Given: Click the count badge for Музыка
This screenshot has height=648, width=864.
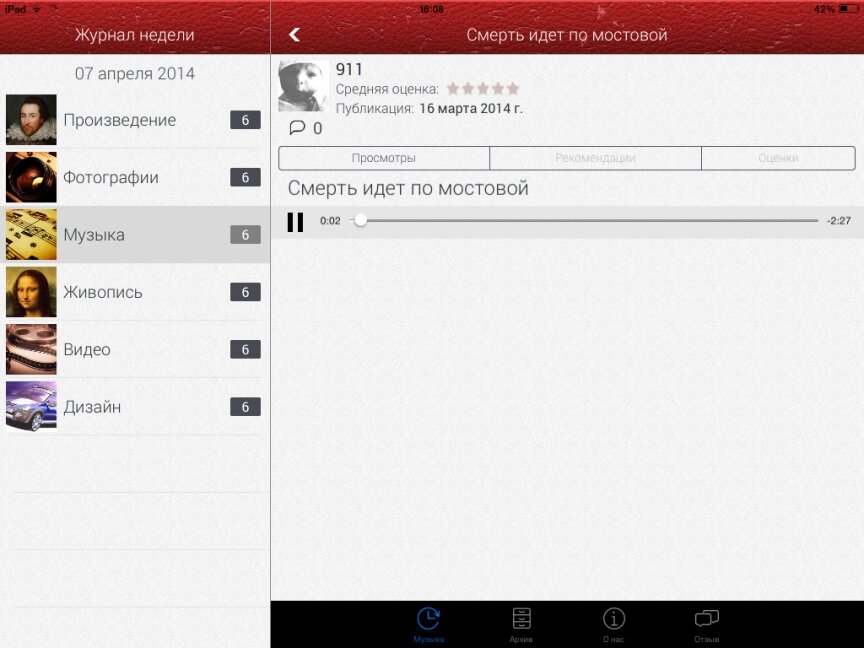Looking at the screenshot, I should 245,235.
